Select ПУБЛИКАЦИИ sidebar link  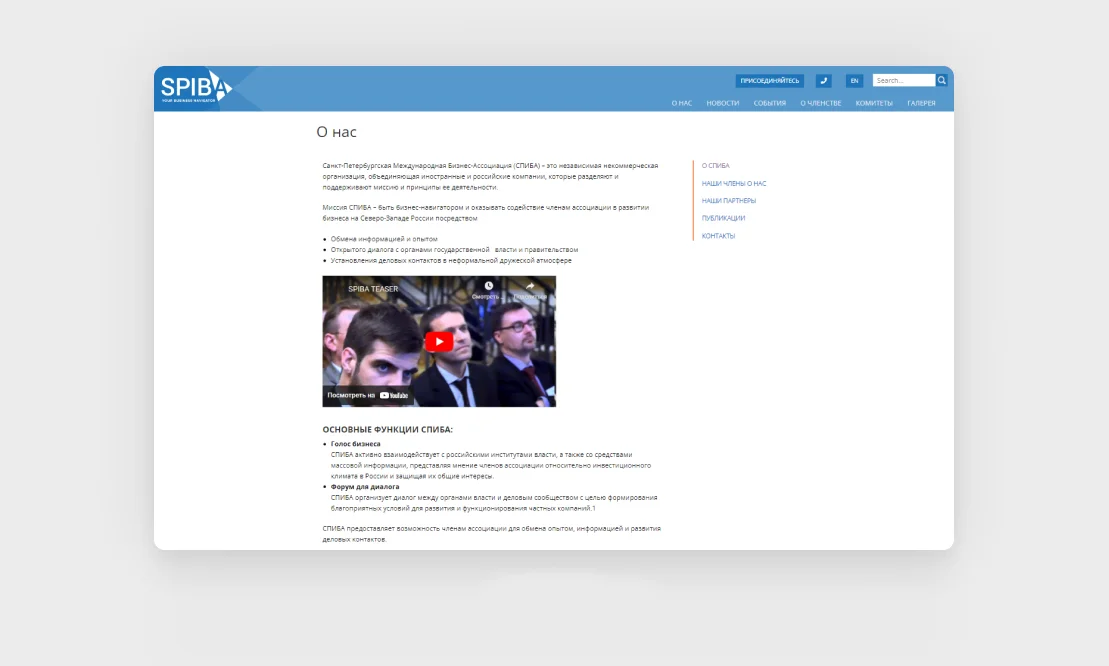click(723, 218)
